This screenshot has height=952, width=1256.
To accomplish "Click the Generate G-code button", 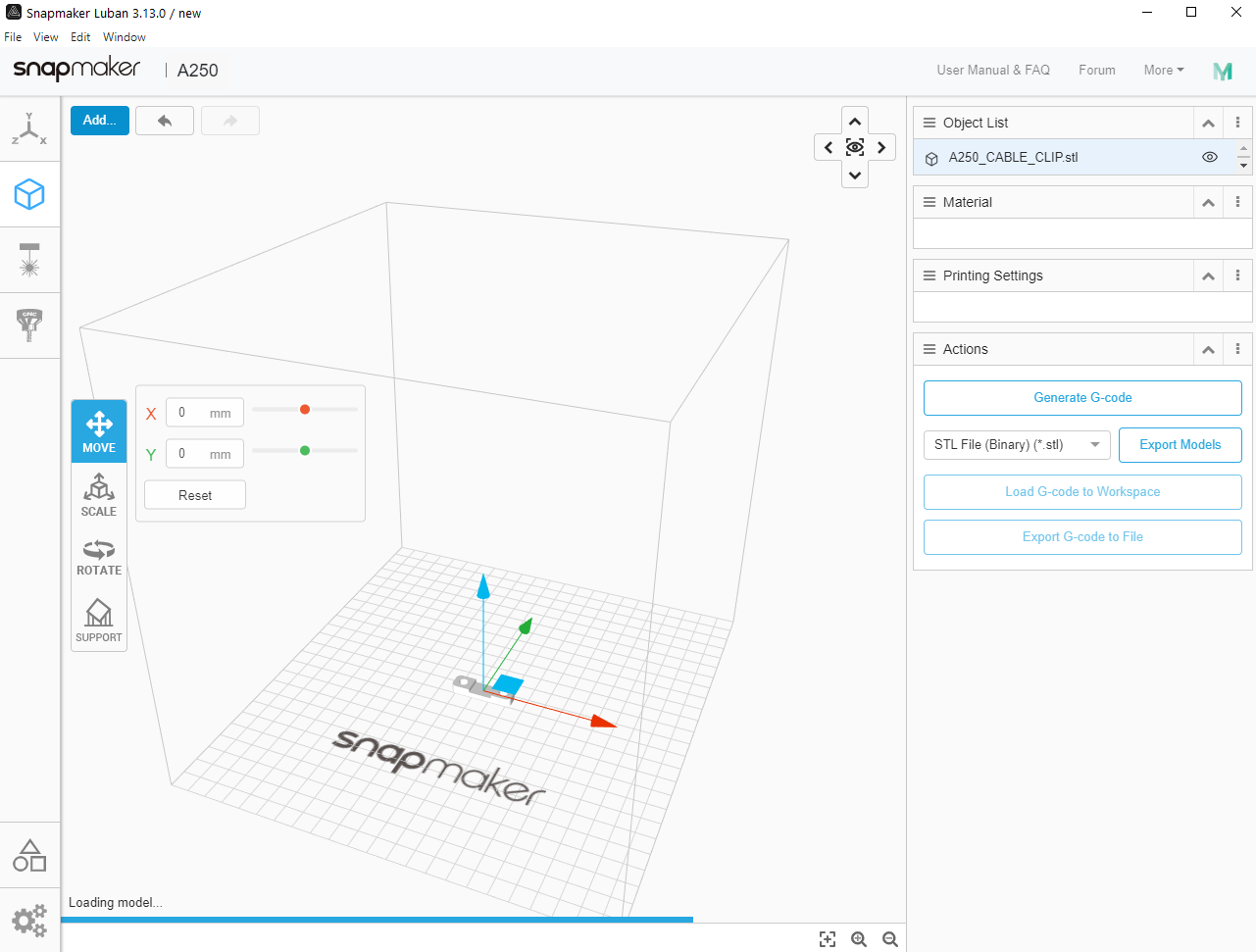I will pos(1081,397).
